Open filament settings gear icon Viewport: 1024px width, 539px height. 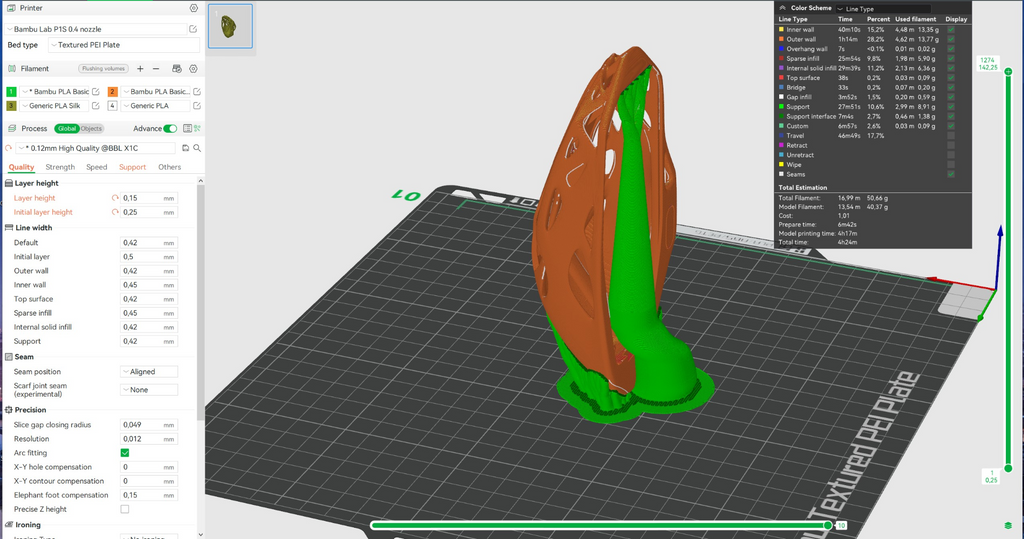coord(193,69)
